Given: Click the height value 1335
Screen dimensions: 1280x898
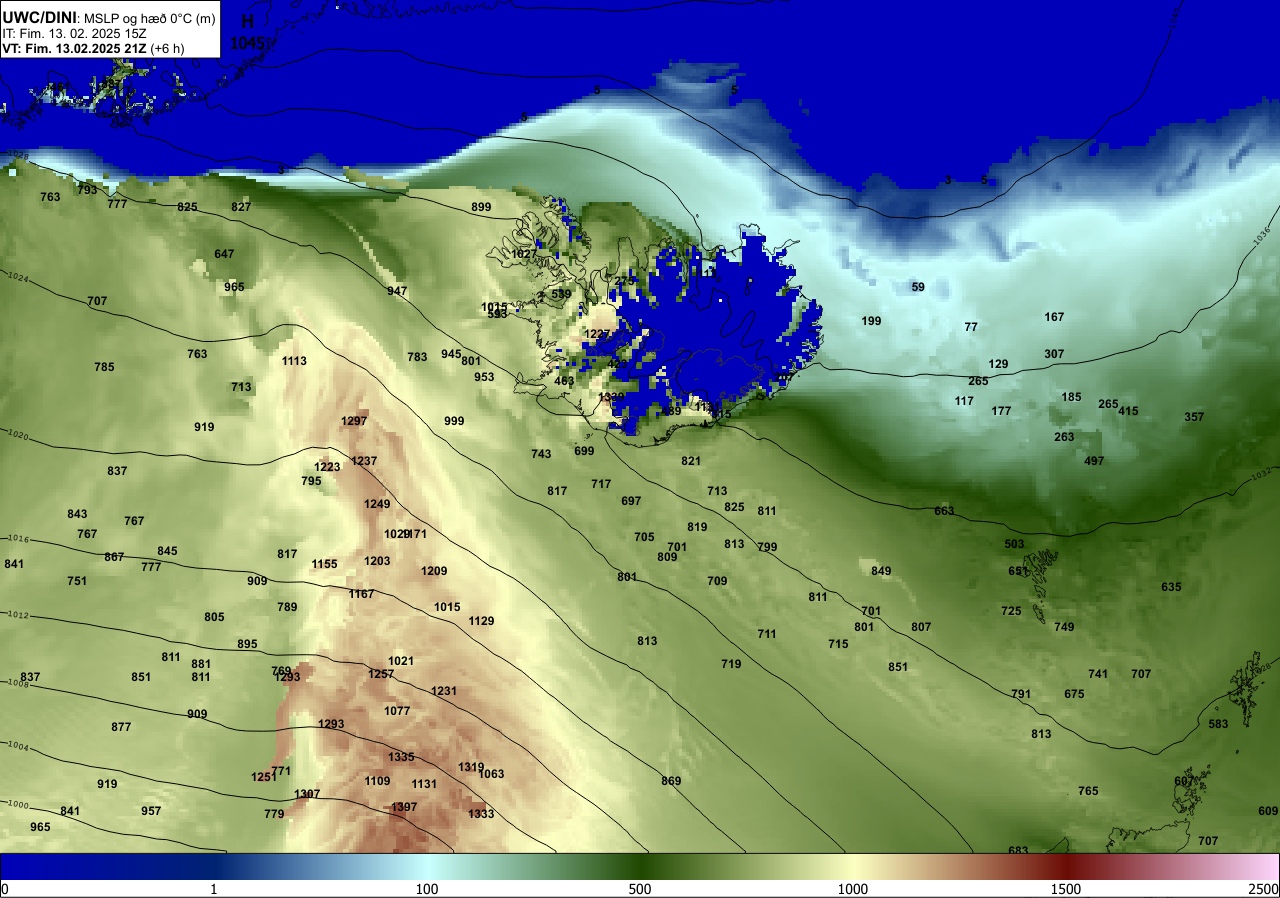Looking at the screenshot, I should click(x=401, y=757).
